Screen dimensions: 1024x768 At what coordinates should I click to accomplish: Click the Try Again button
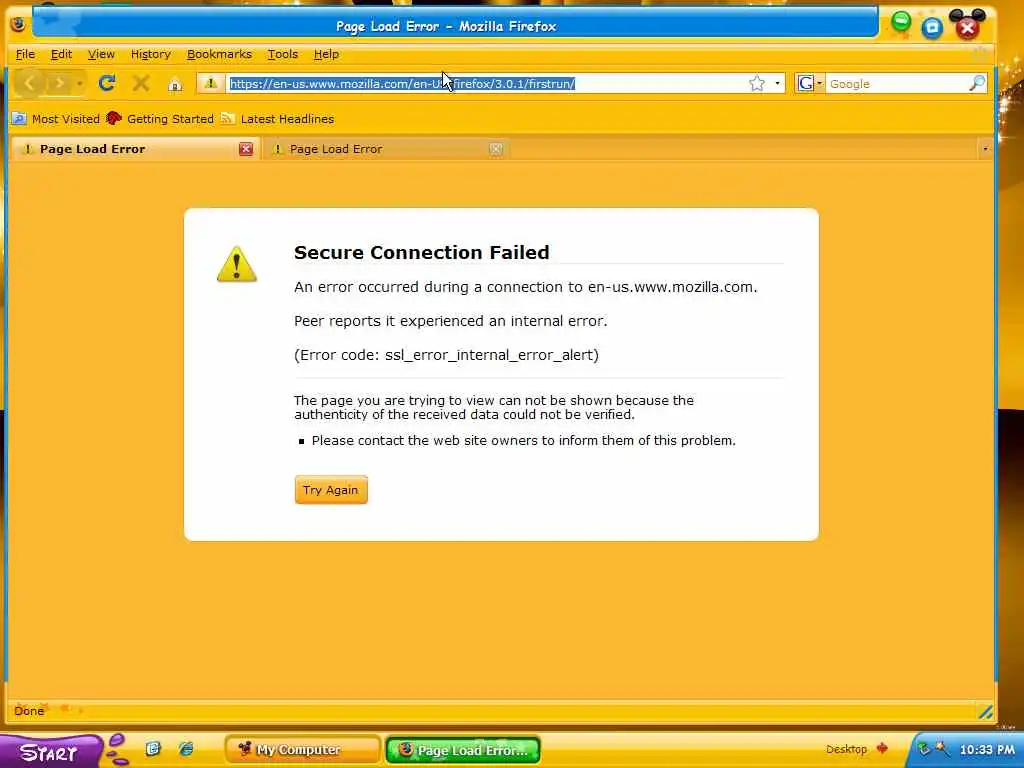(x=331, y=490)
